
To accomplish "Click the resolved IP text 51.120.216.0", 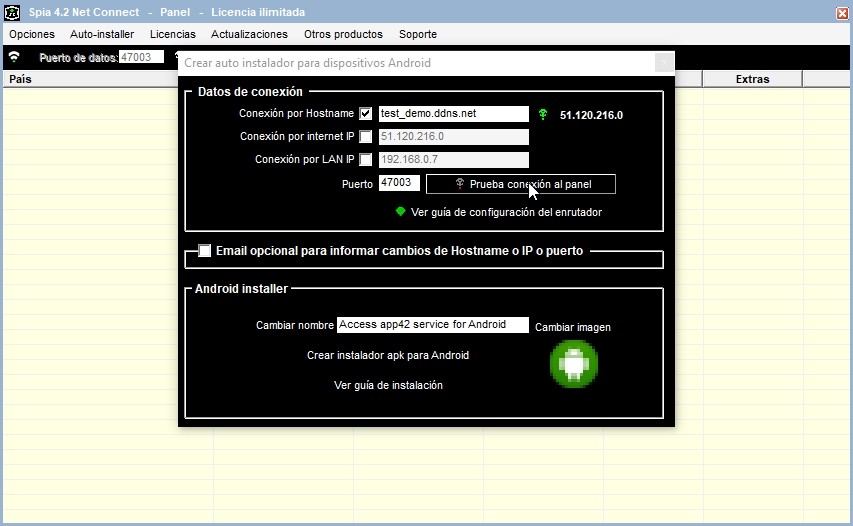I will [591, 115].
